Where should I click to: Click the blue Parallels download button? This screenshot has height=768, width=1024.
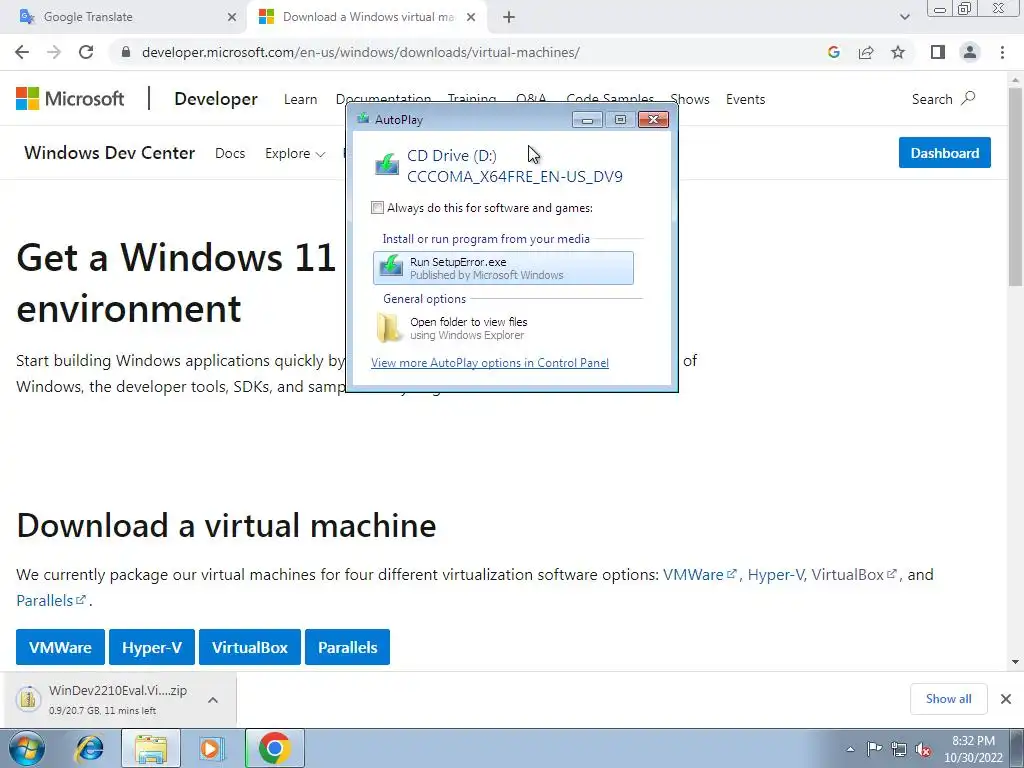347,647
